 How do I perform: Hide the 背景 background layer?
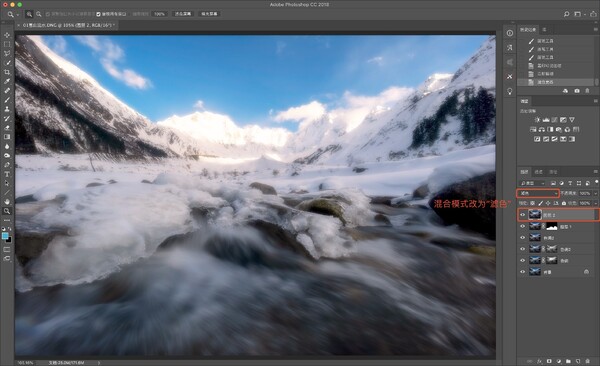coord(523,272)
